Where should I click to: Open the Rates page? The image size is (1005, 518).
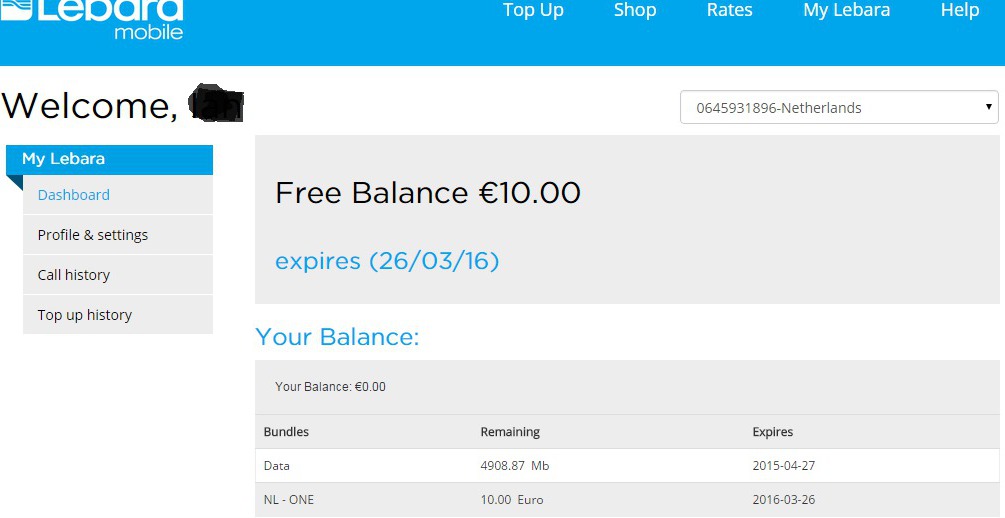[729, 11]
